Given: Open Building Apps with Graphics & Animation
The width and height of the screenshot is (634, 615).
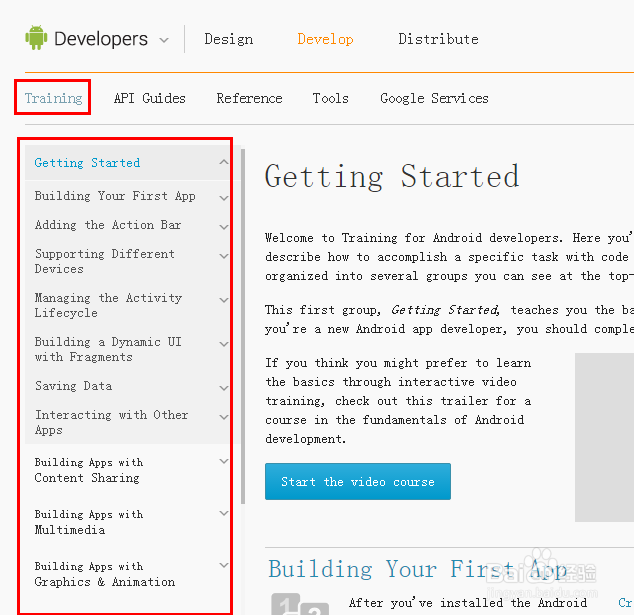Looking at the screenshot, I should (x=105, y=574).
